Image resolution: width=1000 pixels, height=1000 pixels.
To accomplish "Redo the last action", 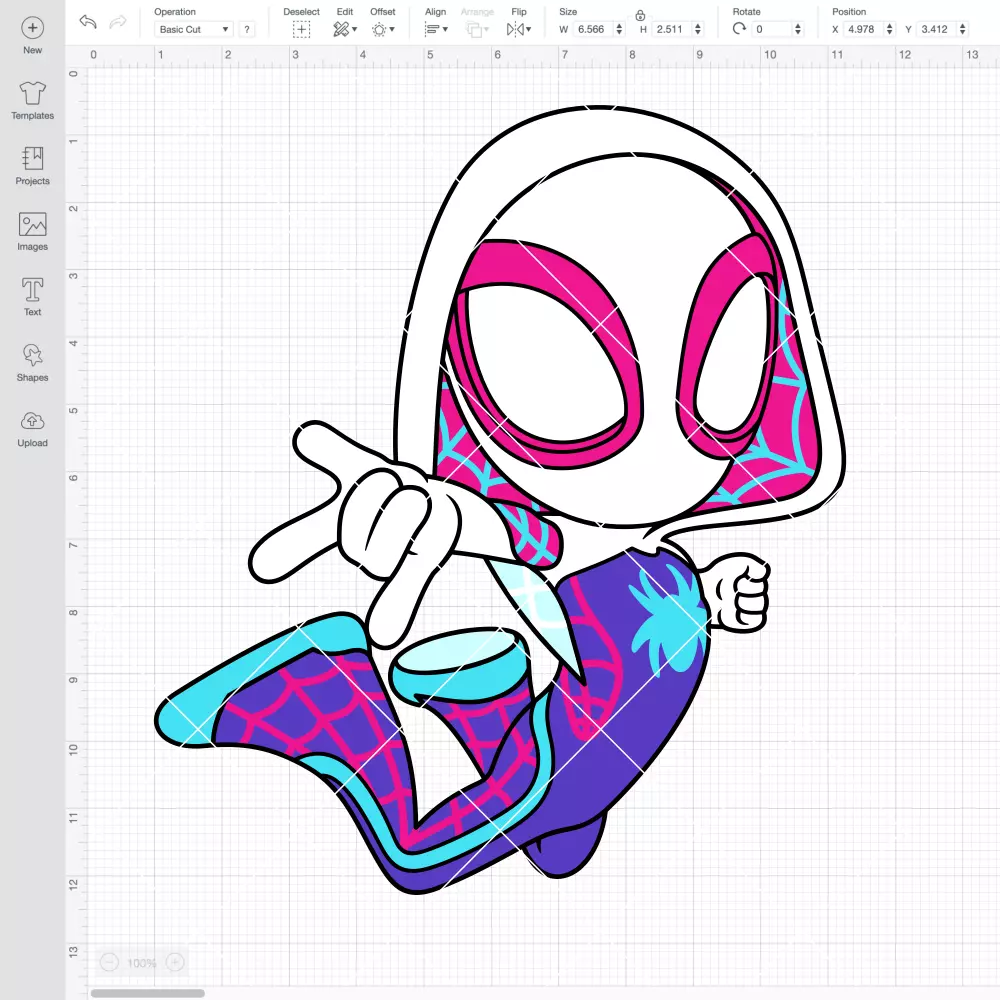I will pos(118,22).
